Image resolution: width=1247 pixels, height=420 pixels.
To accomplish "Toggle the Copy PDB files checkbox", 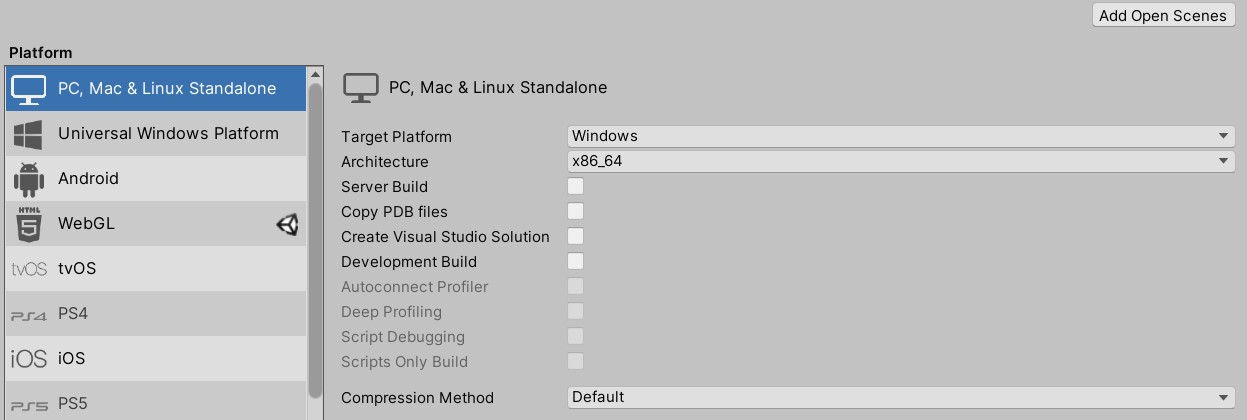I will (575, 211).
